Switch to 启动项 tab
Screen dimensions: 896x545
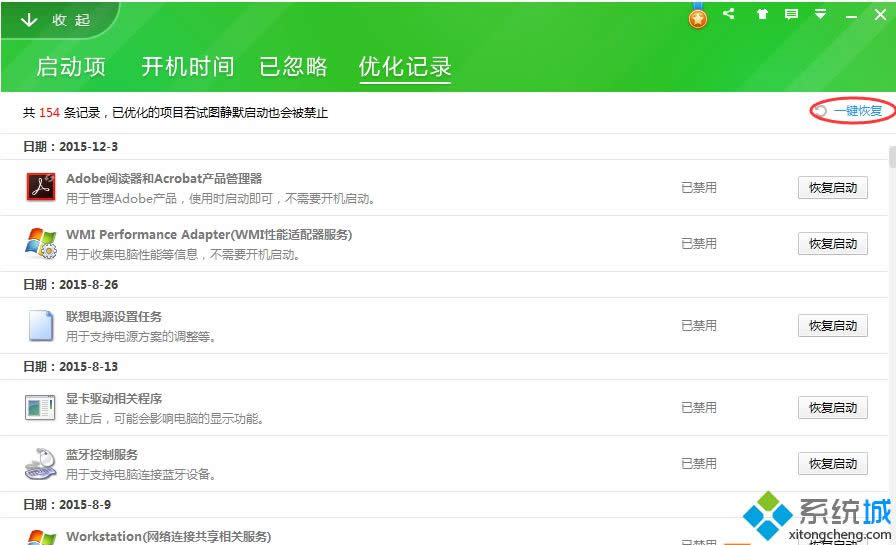click(x=71, y=67)
